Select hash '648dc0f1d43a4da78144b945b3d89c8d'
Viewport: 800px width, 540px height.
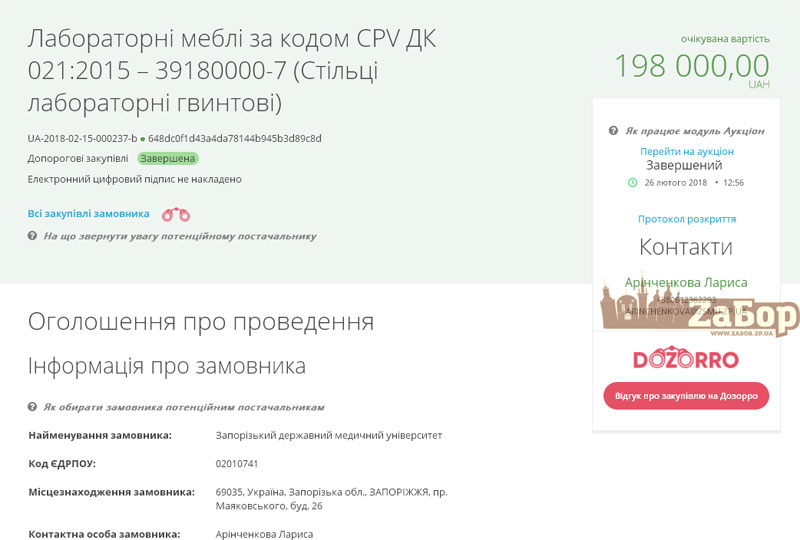tap(235, 138)
